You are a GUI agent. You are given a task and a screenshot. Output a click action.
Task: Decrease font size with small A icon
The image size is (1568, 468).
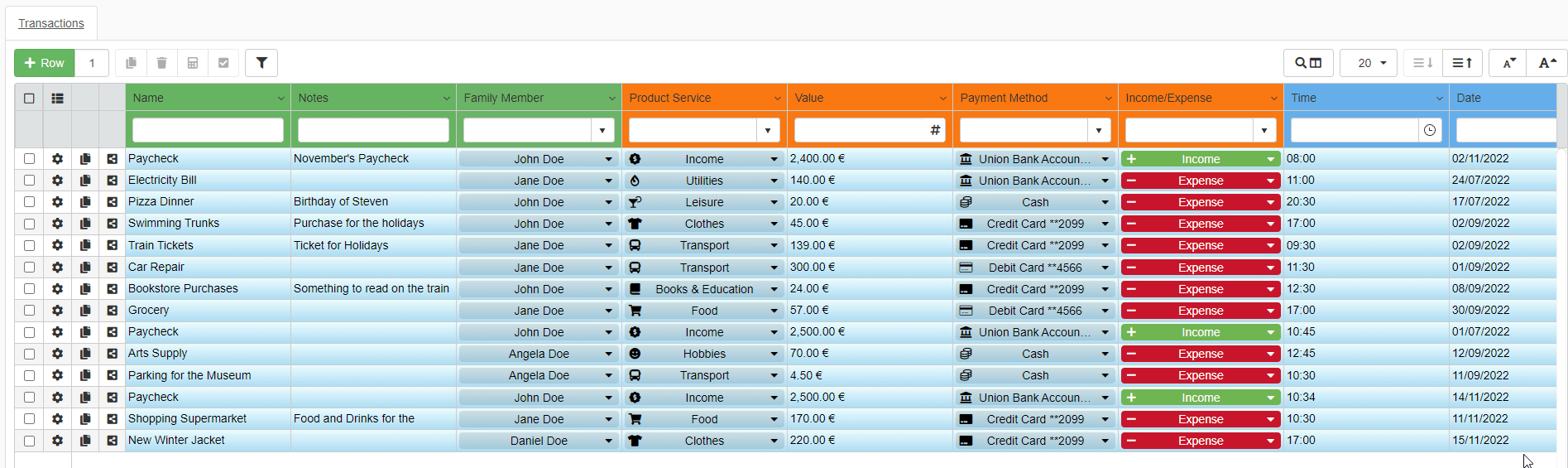coord(1509,63)
